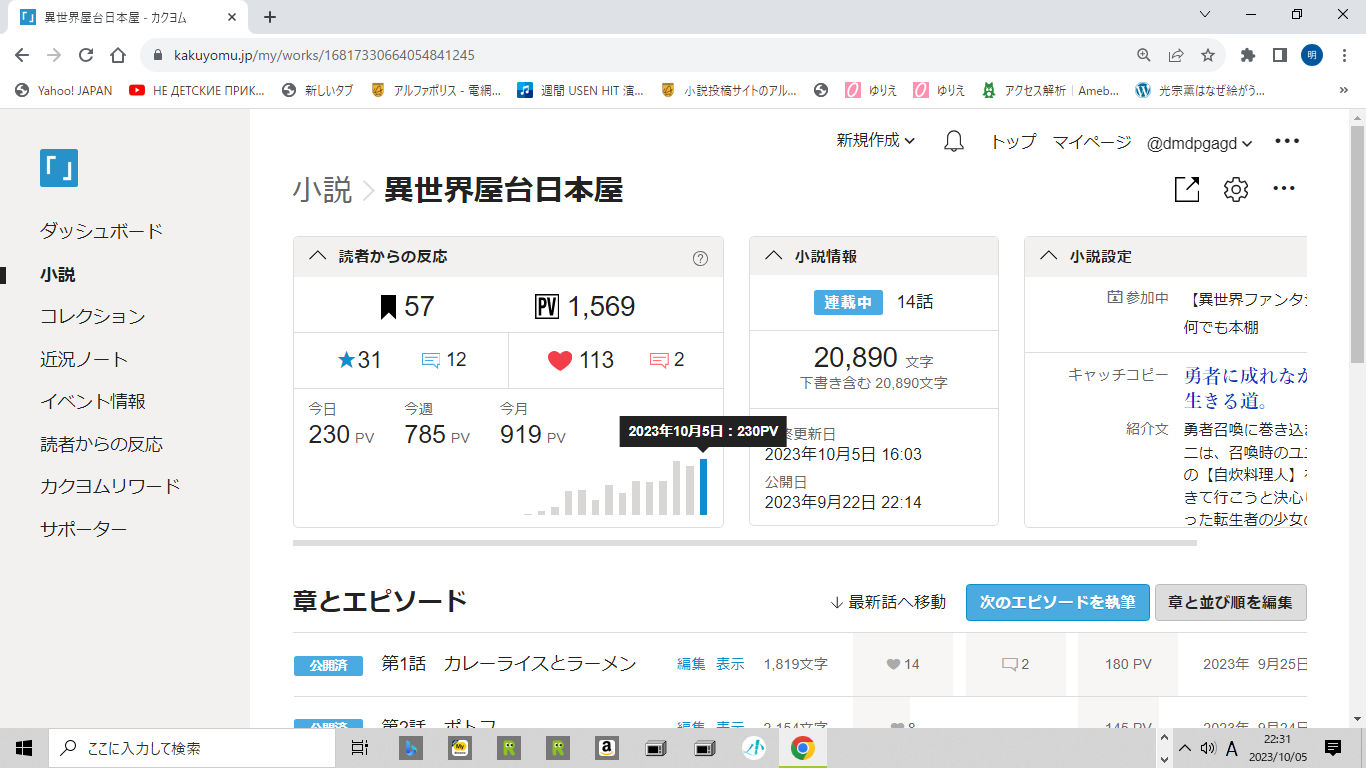Click the 編集 link for 第1話
Viewport: 1366px width, 768px height.
(x=691, y=664)
